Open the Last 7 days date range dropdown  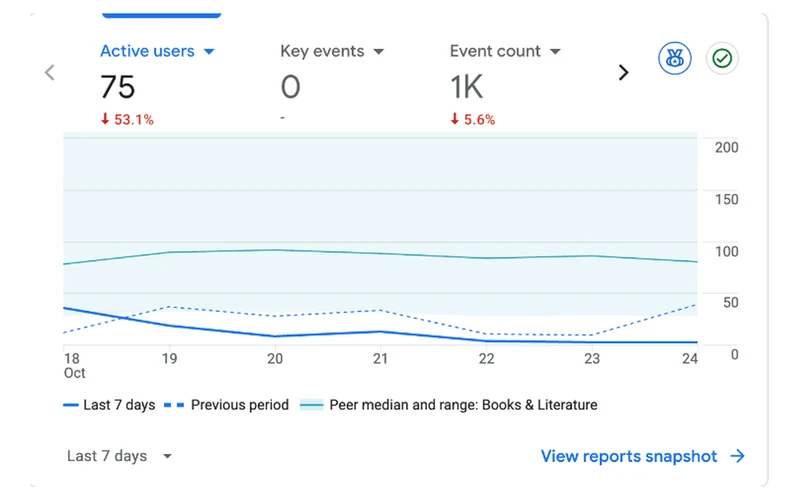[119, 456]
